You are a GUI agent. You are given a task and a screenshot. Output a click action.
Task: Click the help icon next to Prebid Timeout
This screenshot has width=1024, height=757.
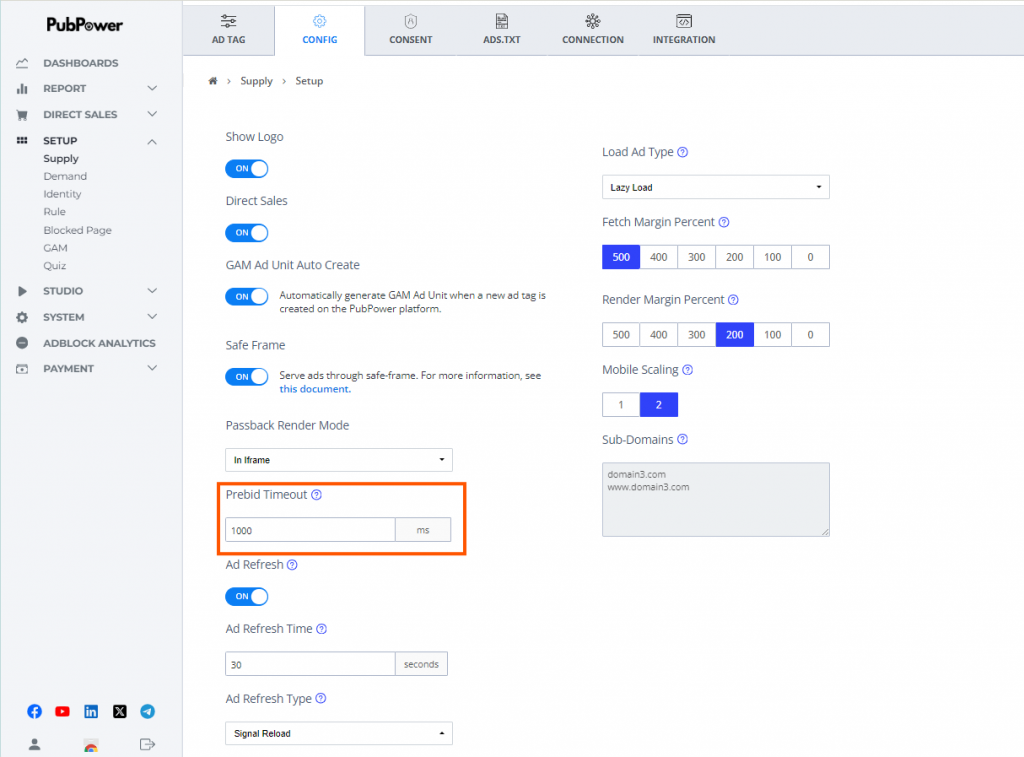click(x=316, y=495)
